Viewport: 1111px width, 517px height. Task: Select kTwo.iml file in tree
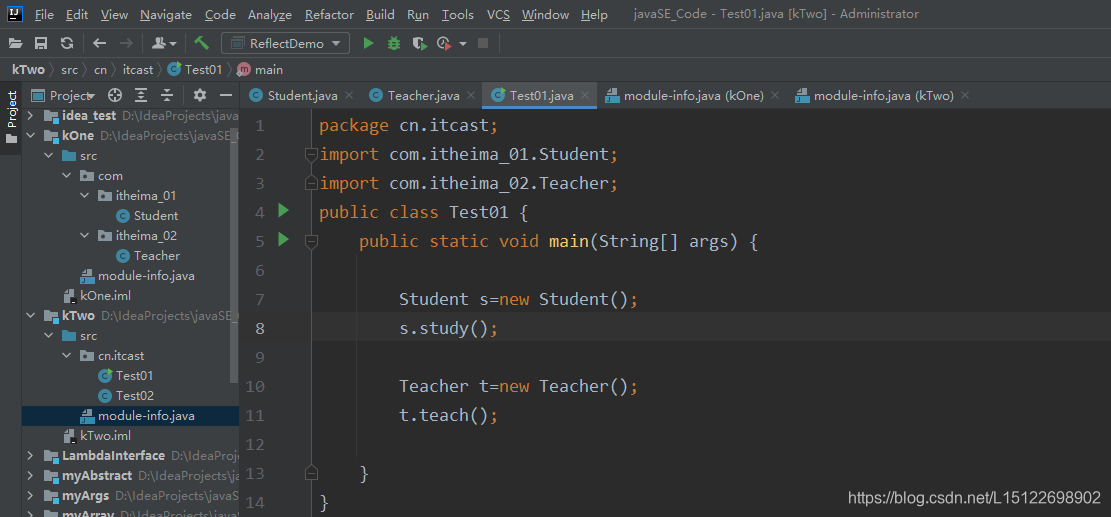(x=97, y=436)
